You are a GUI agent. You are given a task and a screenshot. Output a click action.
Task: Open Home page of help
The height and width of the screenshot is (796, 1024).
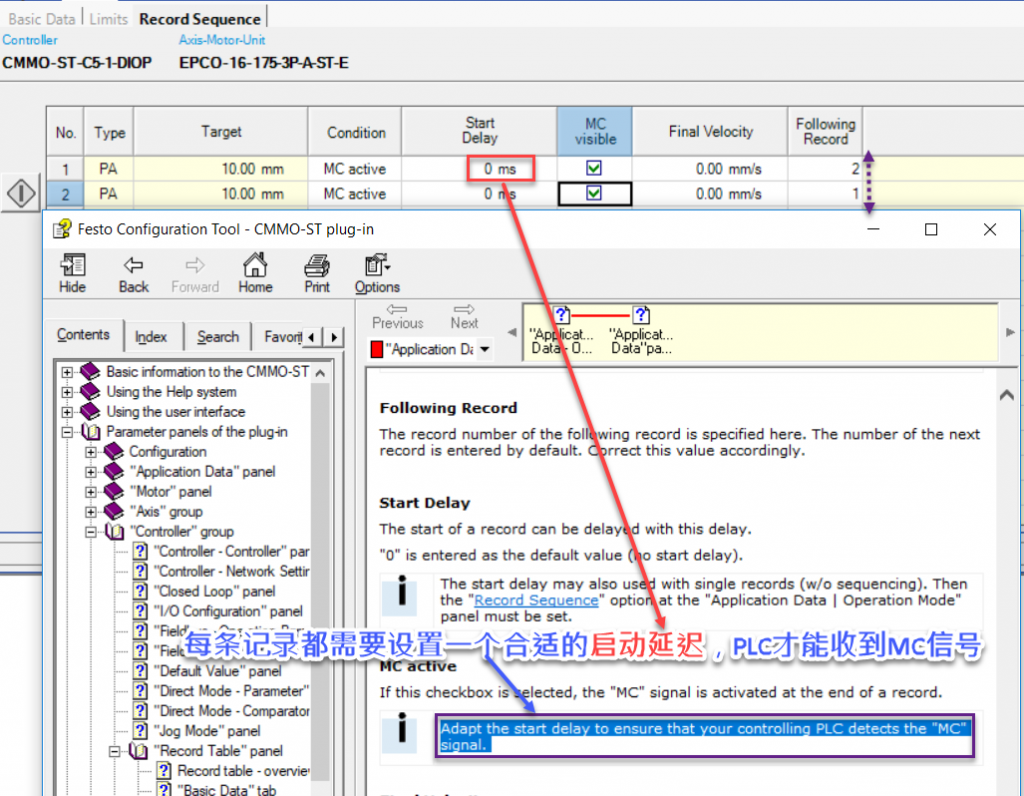(x=255, y=273)
